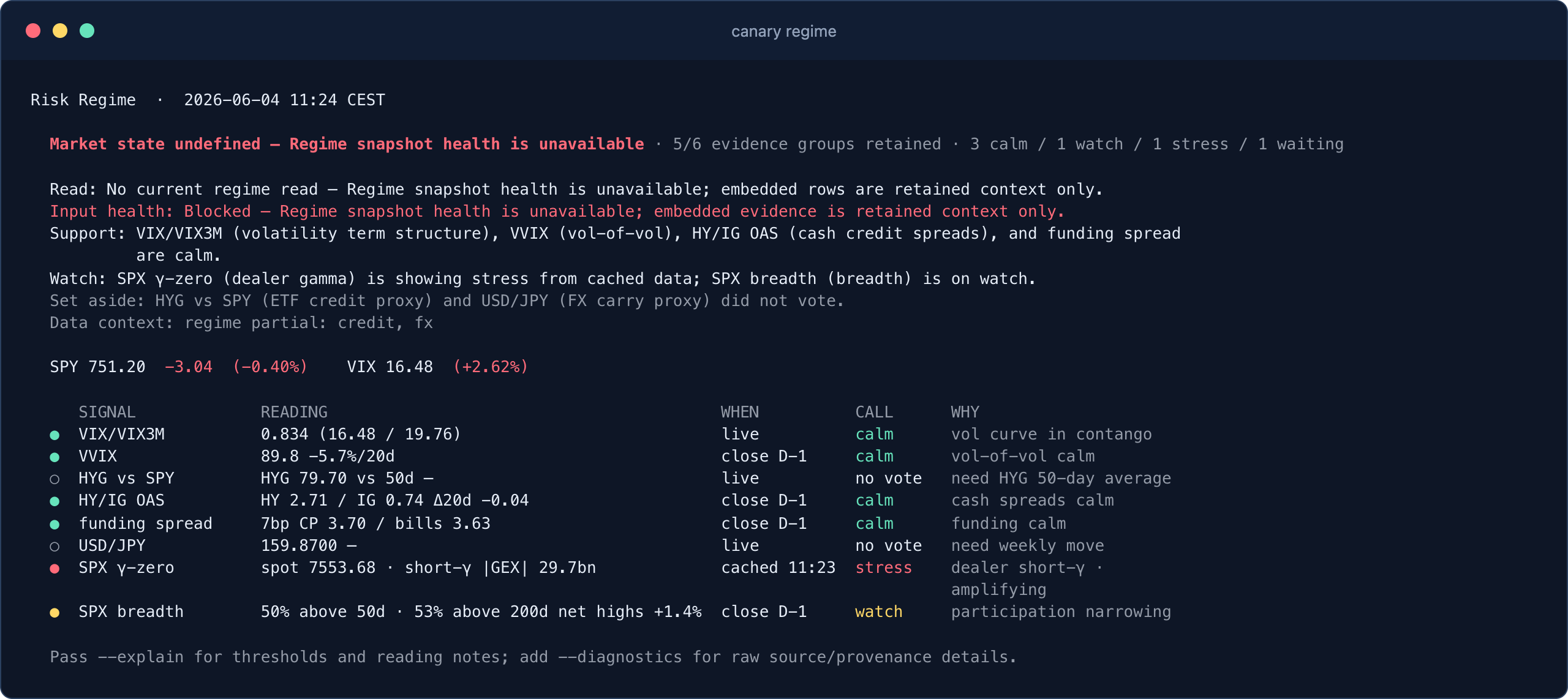Click the green status dot for VIX/VIX3M
This screenshot has width=1568, height=699.
point(55,435)
